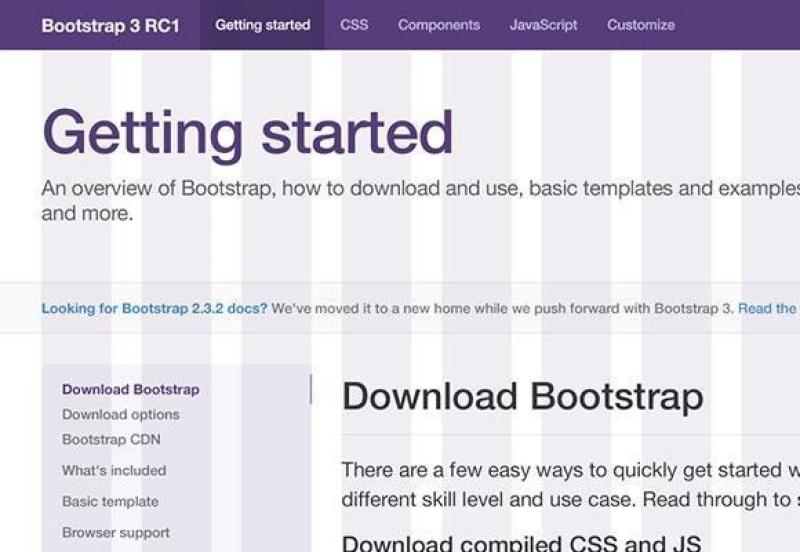The width and height of the screenshot is (800, 552).
Task: Click the Download compiled CSS and JS heading
Action: pyautogui.click(x=521, y=543)
